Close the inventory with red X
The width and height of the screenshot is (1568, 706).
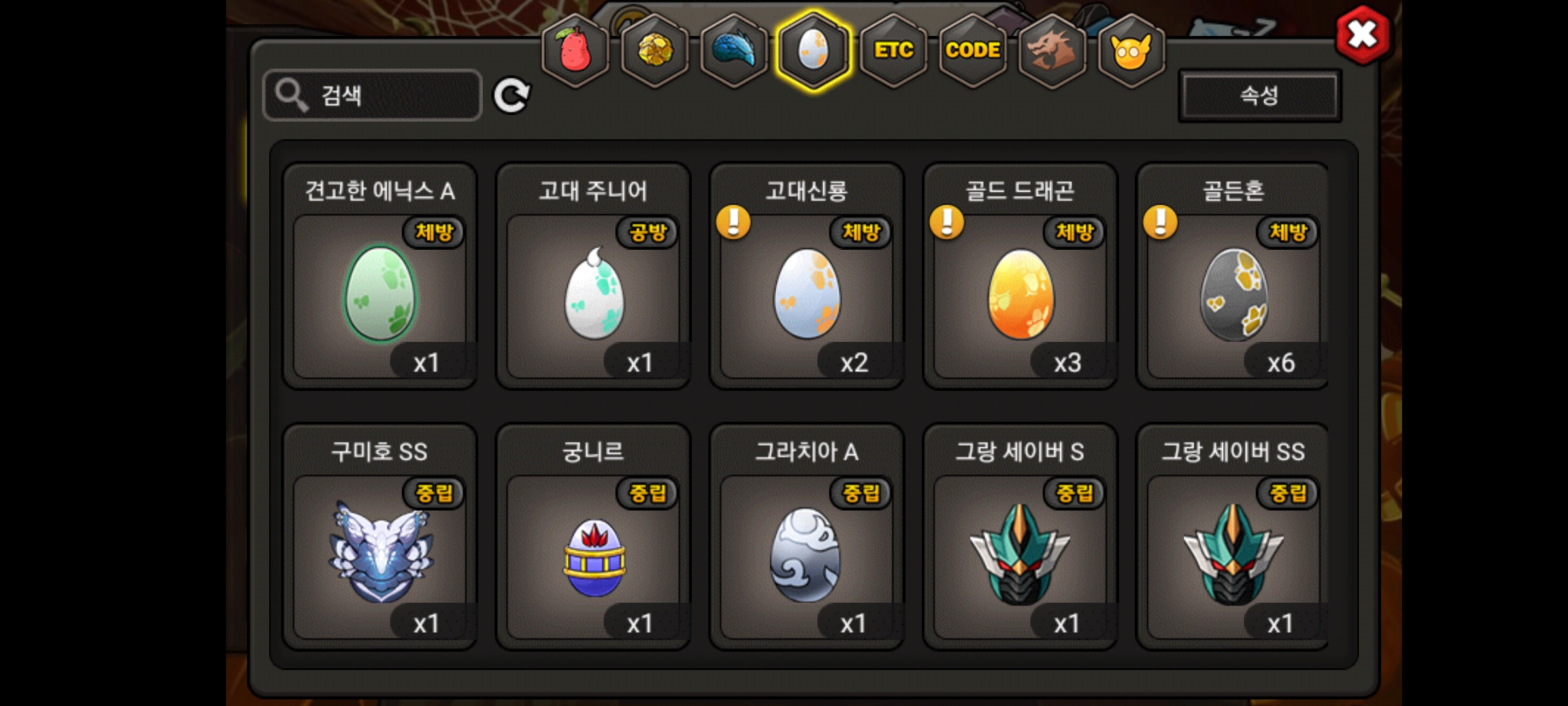(1362, 35)
